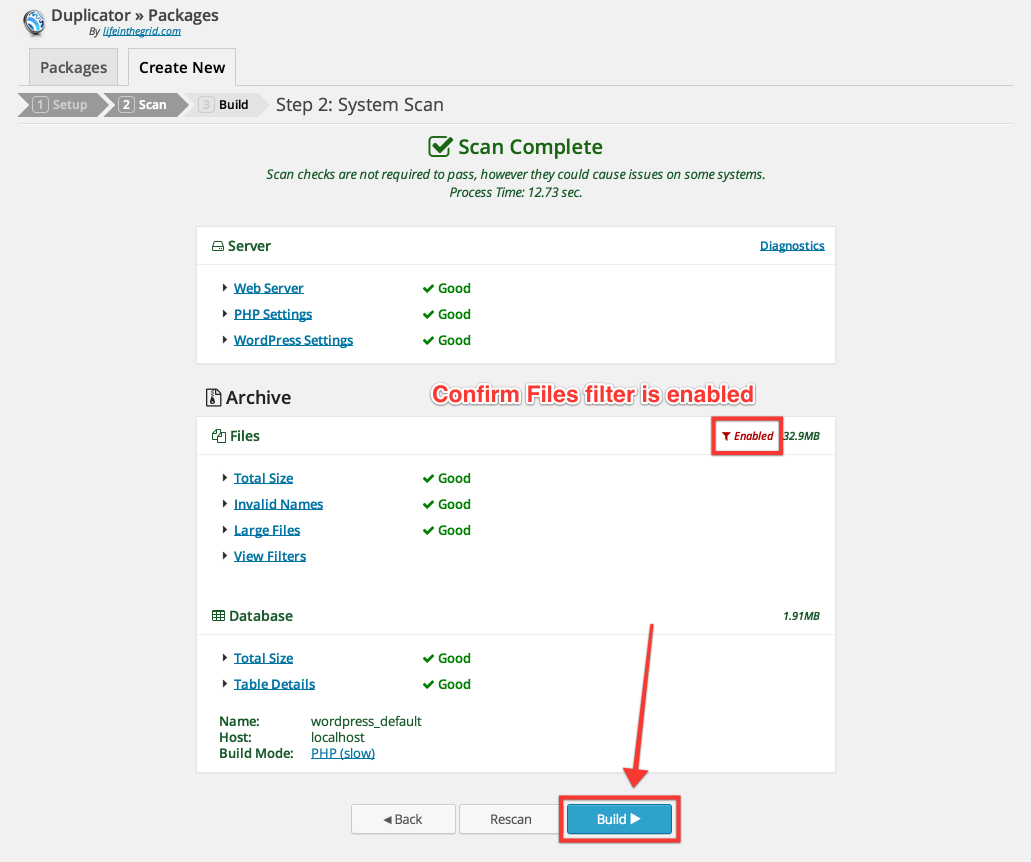Open the Table Details link

(274, 684)
